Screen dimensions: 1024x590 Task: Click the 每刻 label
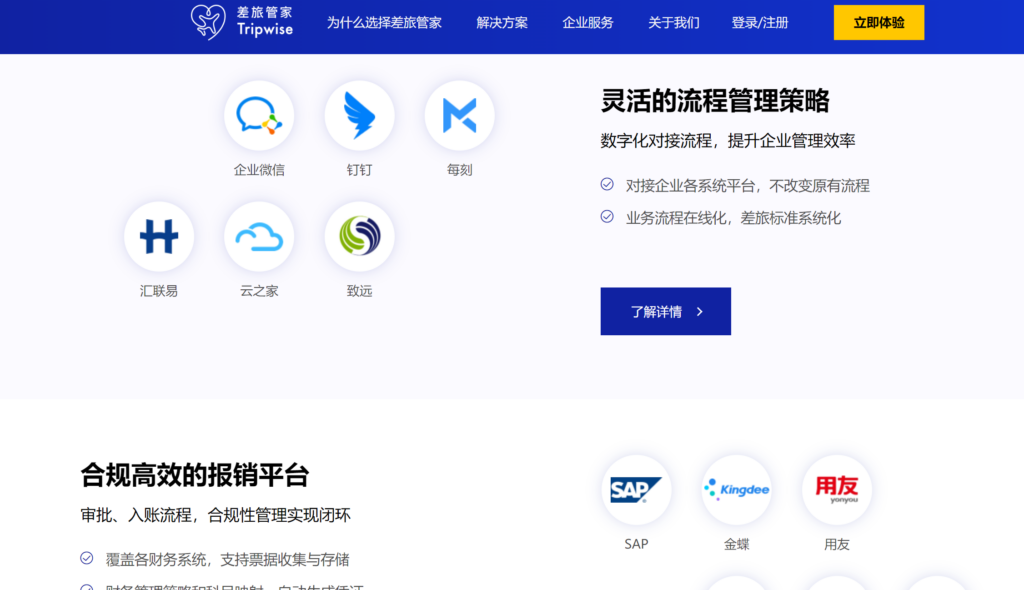(460, 170)
